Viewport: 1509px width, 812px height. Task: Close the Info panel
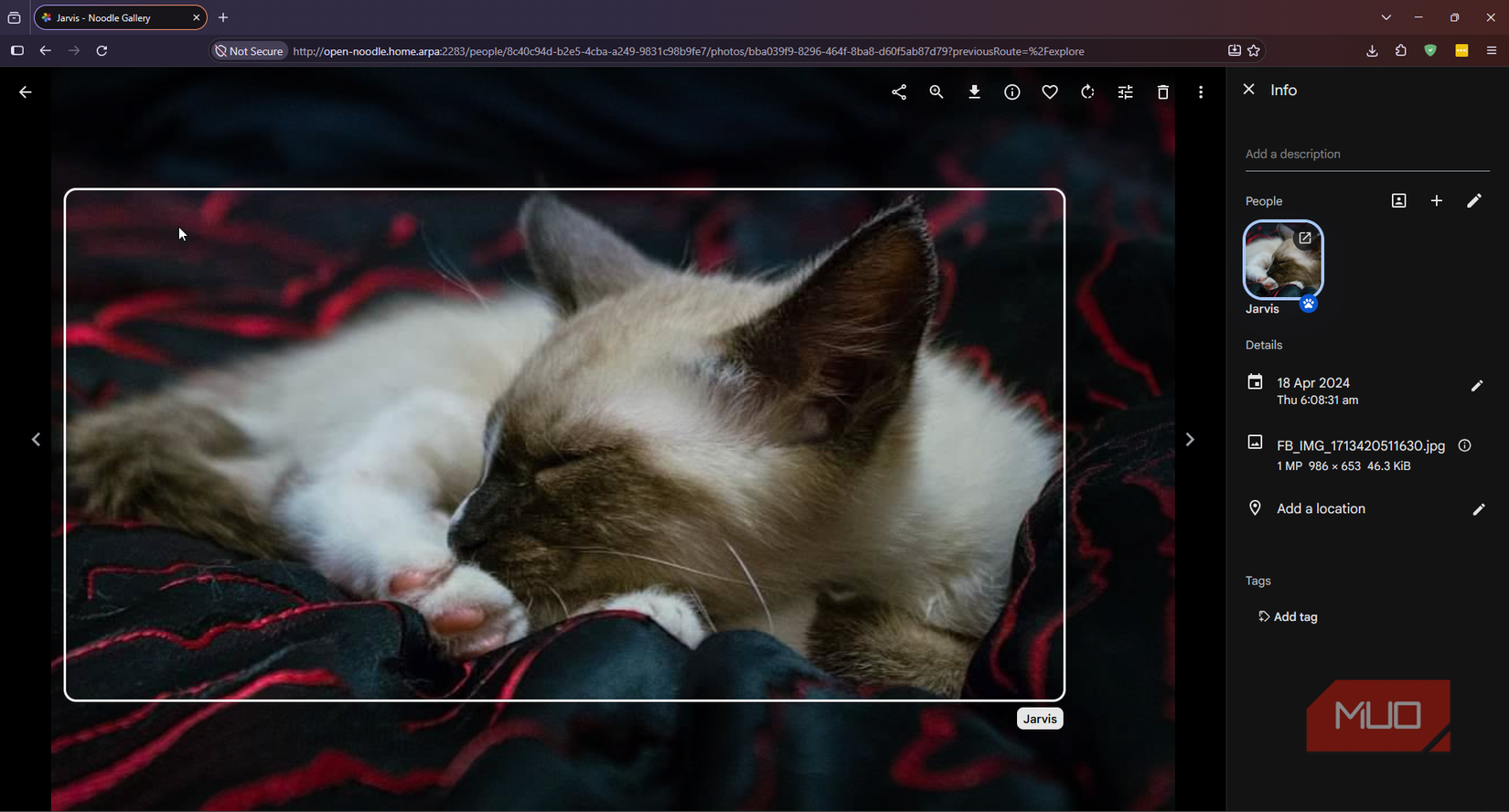click(1248, 90)
